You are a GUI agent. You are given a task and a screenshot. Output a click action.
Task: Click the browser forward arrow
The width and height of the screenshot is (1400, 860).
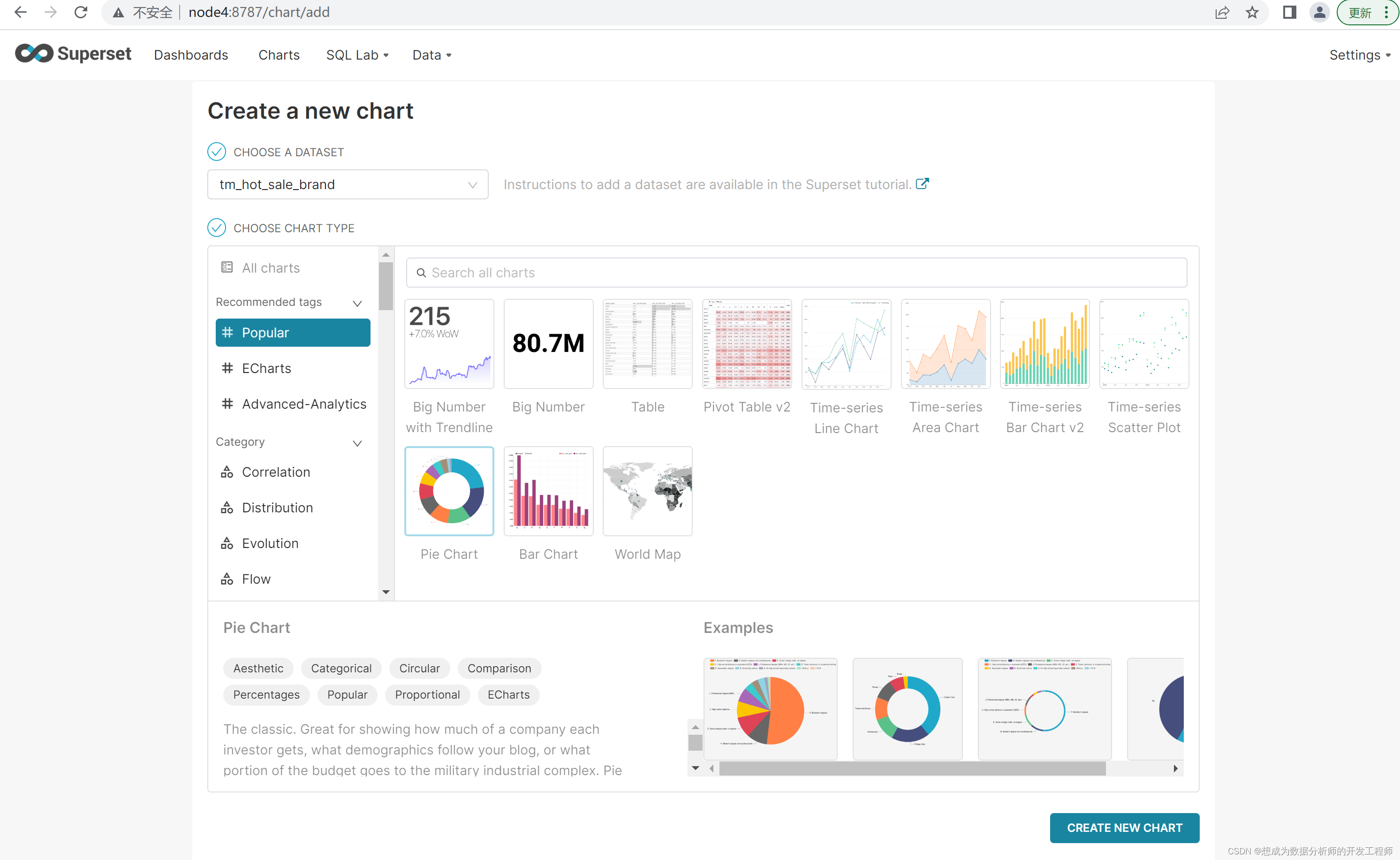tap(51, 12)
